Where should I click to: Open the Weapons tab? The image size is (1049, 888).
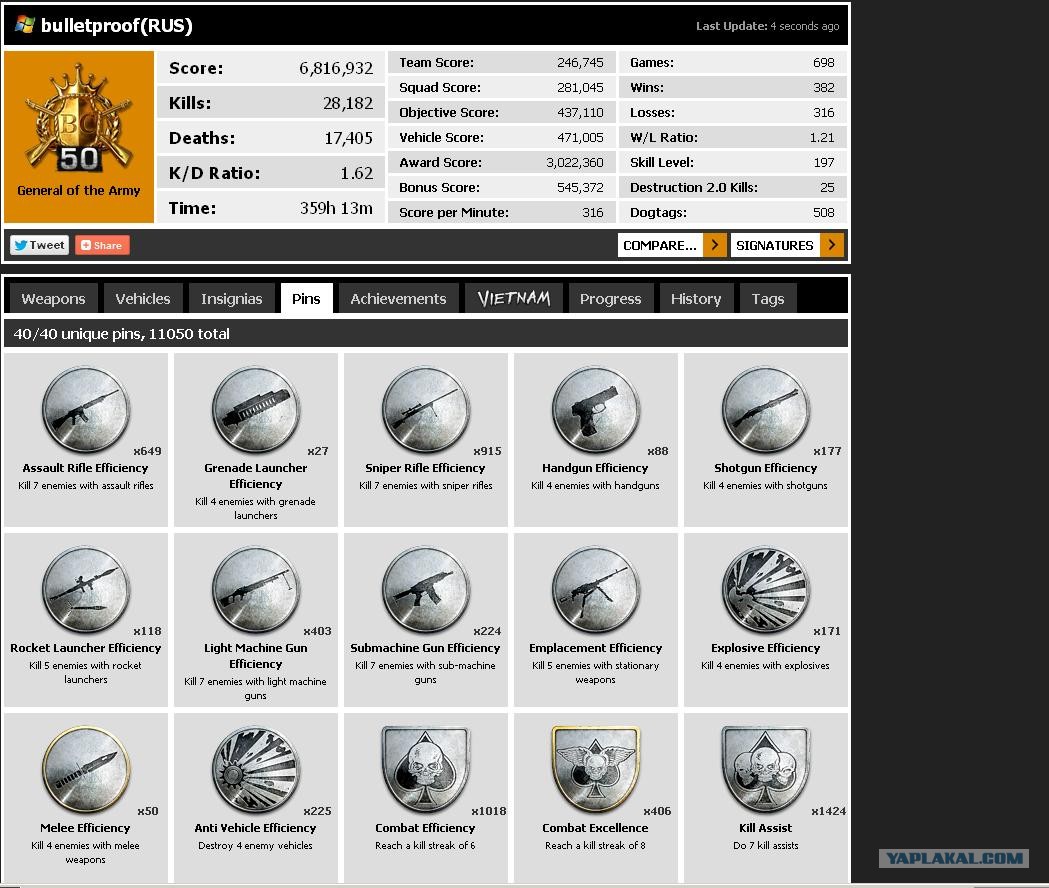pyautogui.click(x=53, y=298)
